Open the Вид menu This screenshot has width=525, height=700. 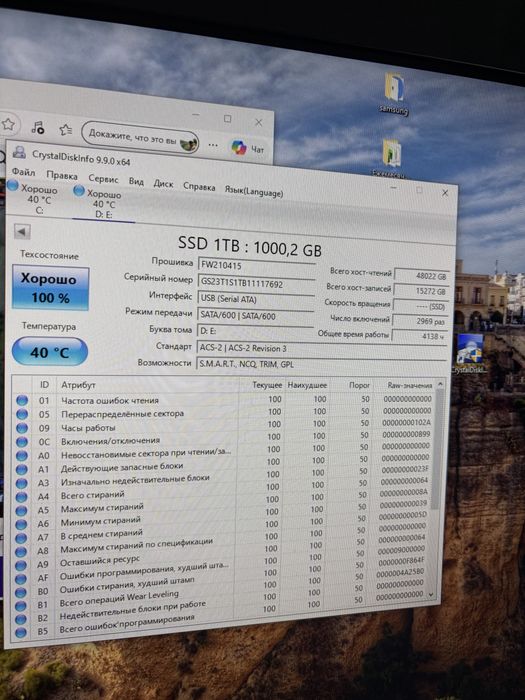click(x=136, y=182)
